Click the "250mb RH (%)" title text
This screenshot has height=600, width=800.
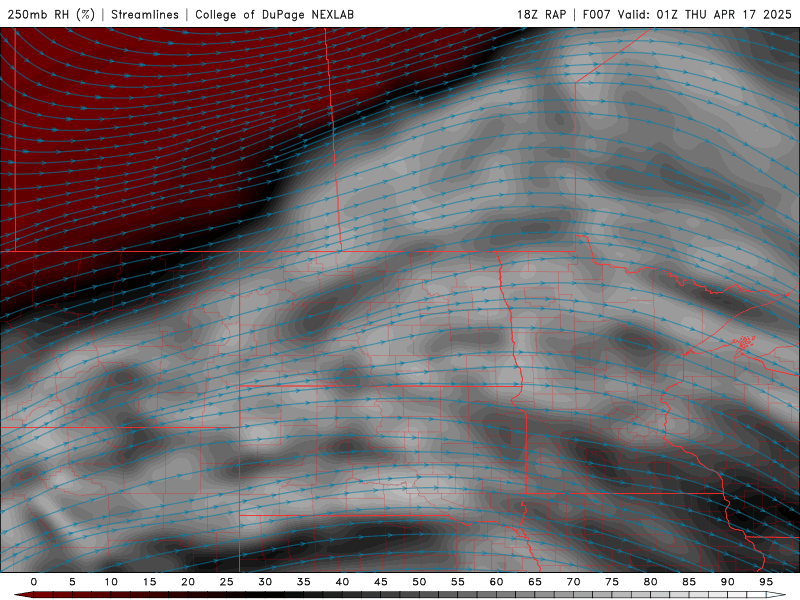pyautogui.click(x=51, y=14)
